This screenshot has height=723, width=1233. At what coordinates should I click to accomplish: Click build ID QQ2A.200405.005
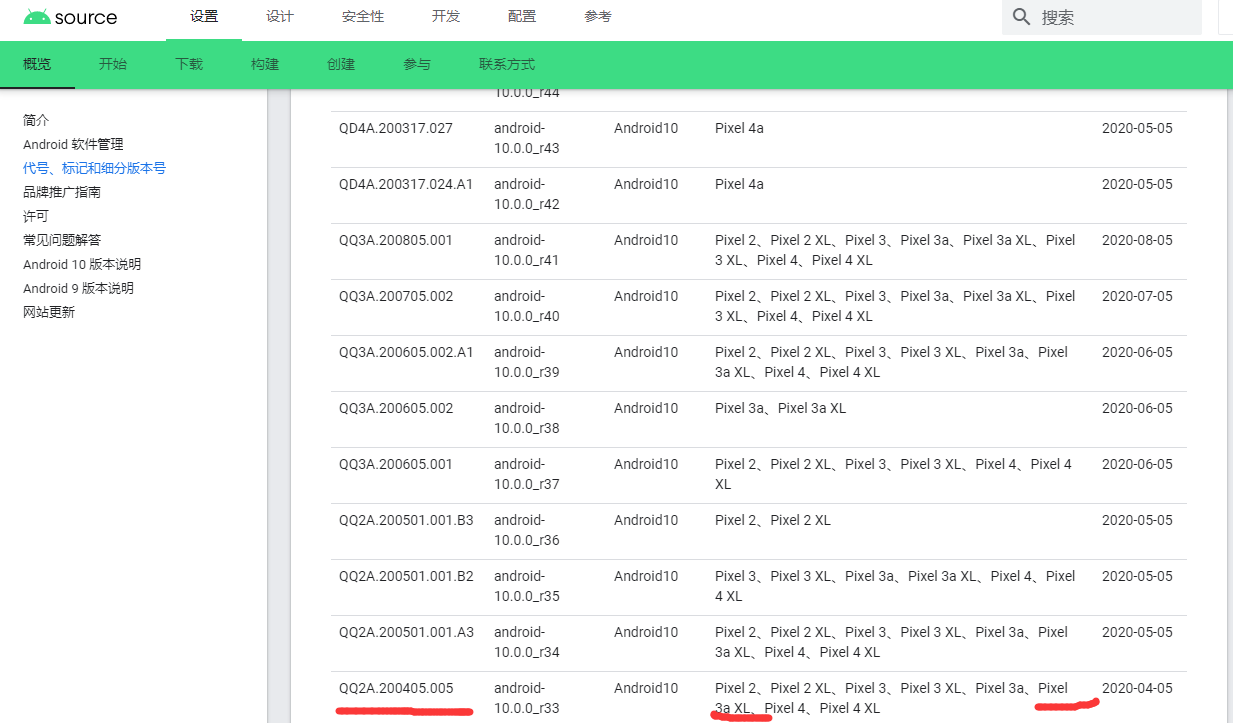396,688
